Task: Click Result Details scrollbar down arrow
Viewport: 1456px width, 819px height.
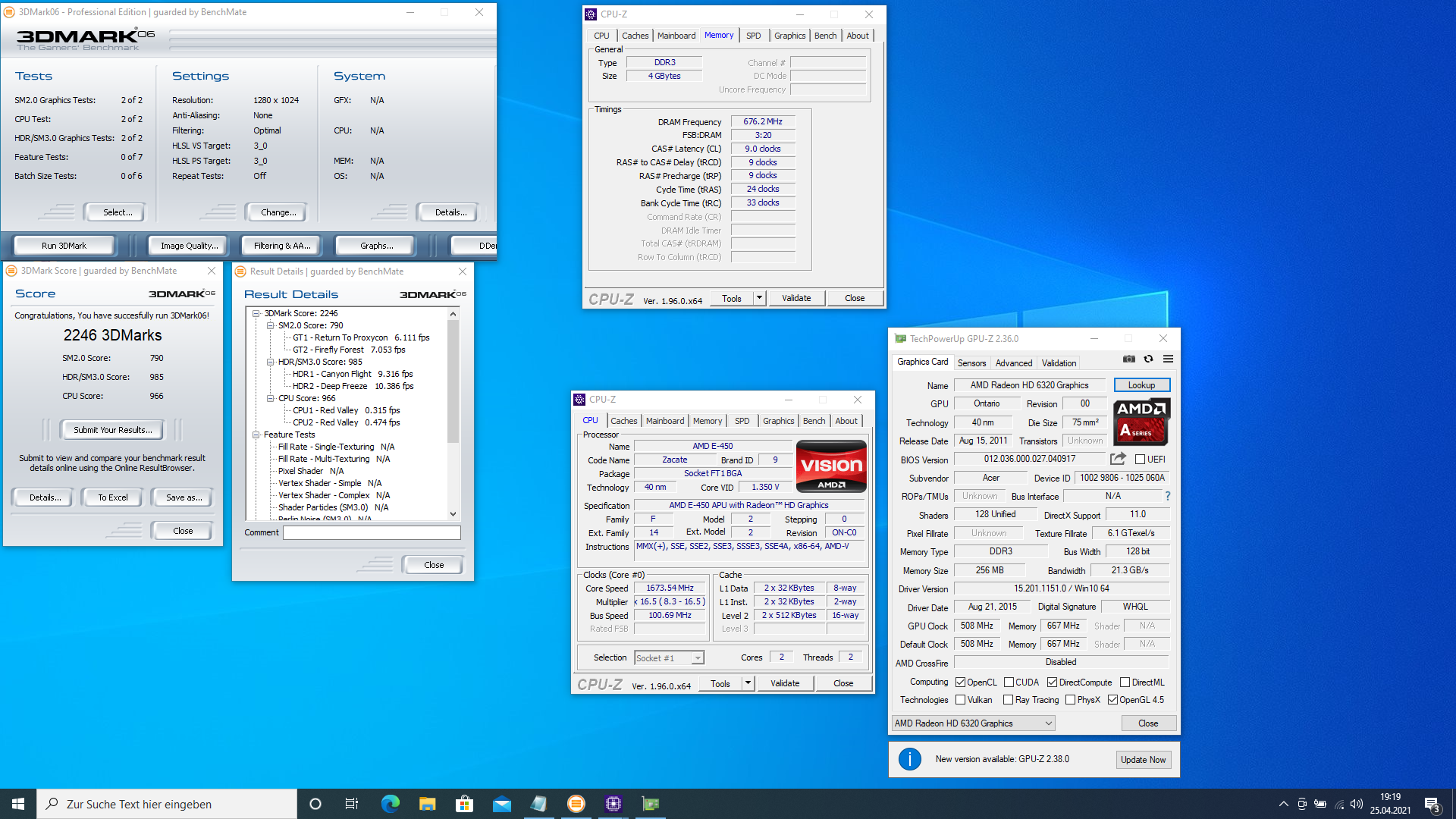Action: (x=453, y=513)
